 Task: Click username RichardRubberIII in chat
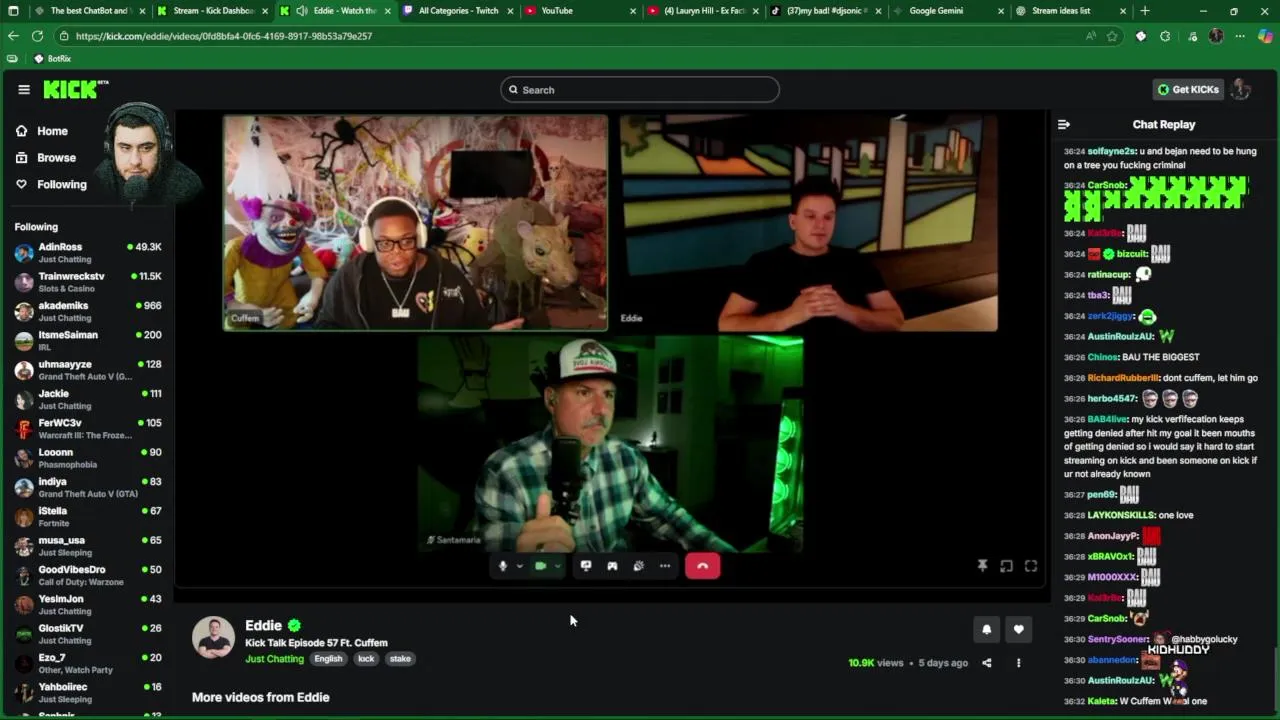pyautogui.click(x=1123, y=378)
